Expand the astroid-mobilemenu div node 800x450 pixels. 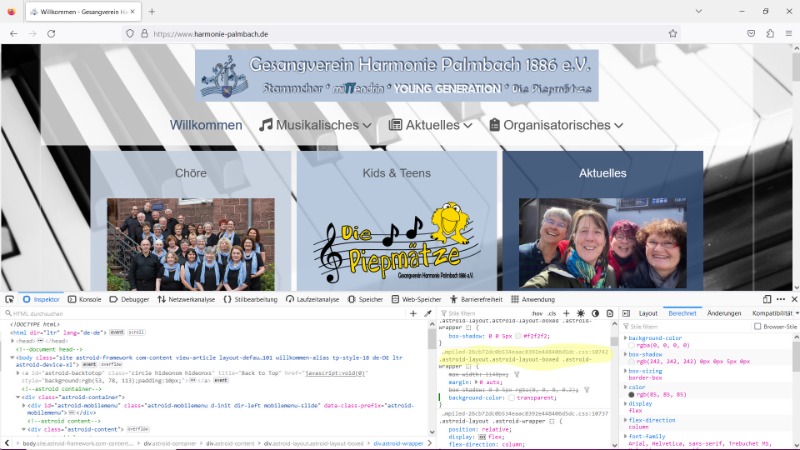click(x=24, y=405)
